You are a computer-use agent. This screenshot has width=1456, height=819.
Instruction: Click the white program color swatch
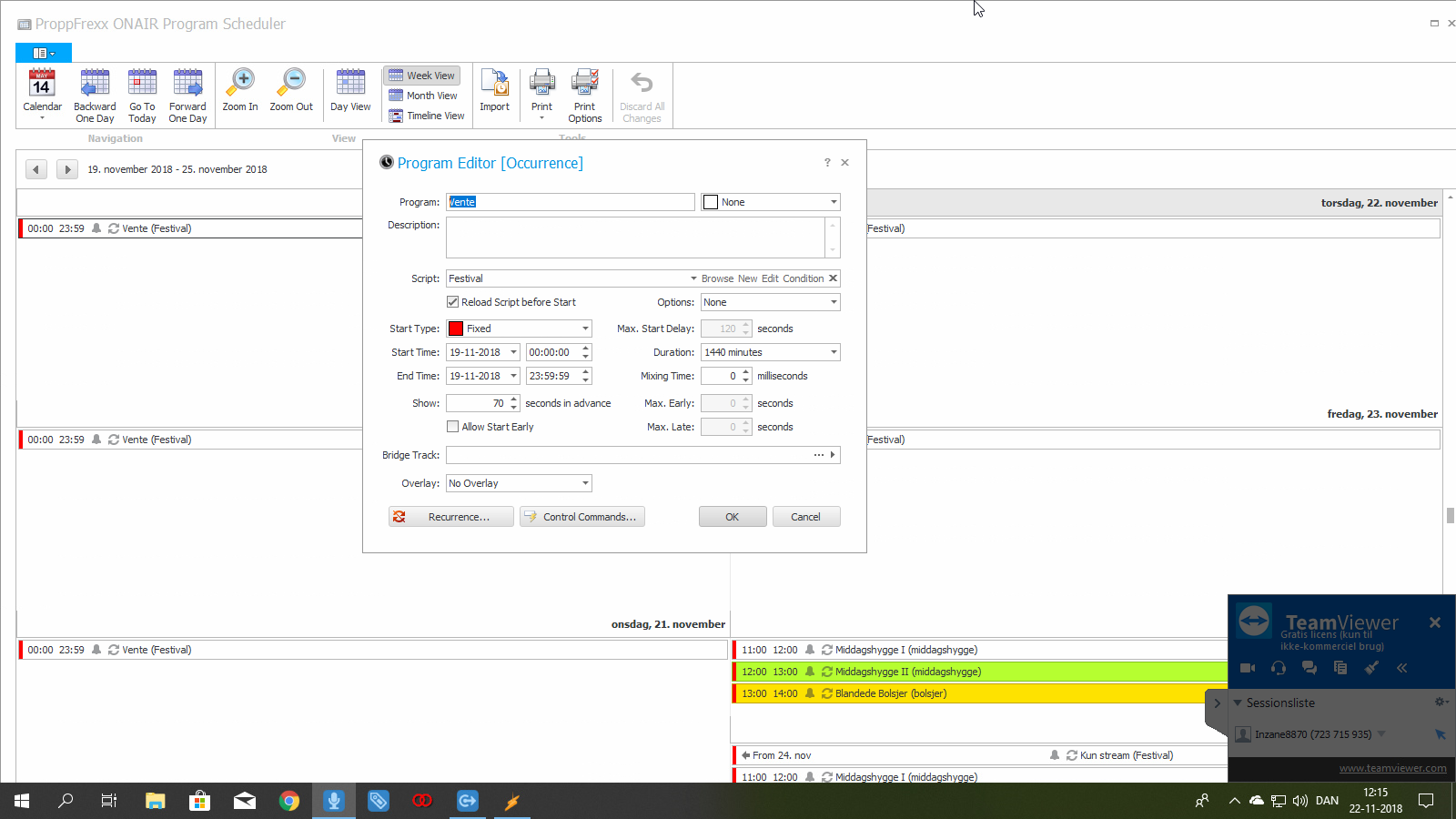711,202
